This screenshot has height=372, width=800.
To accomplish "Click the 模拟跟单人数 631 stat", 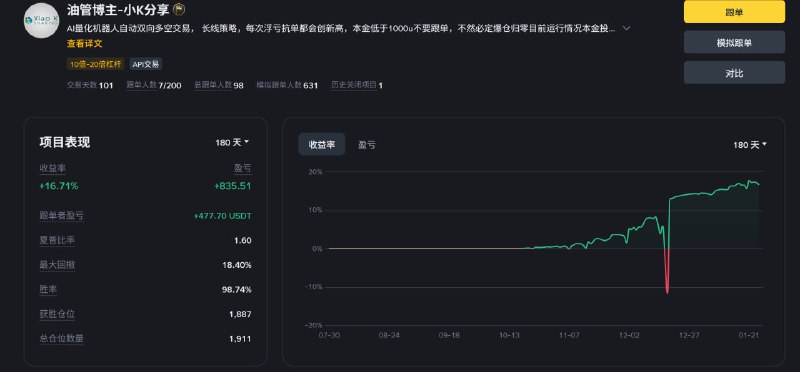I will pyautogui.click(x=287, y=85).
